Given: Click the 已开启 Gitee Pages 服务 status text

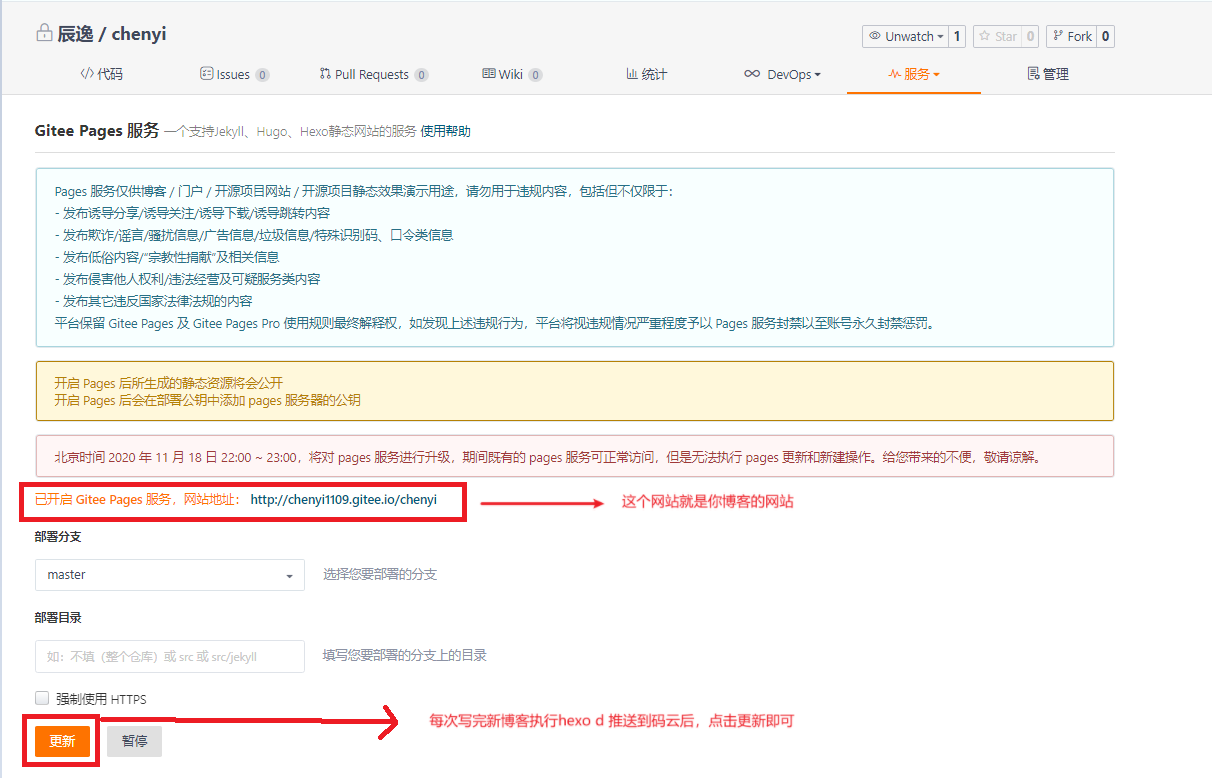Looking at the screenshot, I should tap(138, 500).
